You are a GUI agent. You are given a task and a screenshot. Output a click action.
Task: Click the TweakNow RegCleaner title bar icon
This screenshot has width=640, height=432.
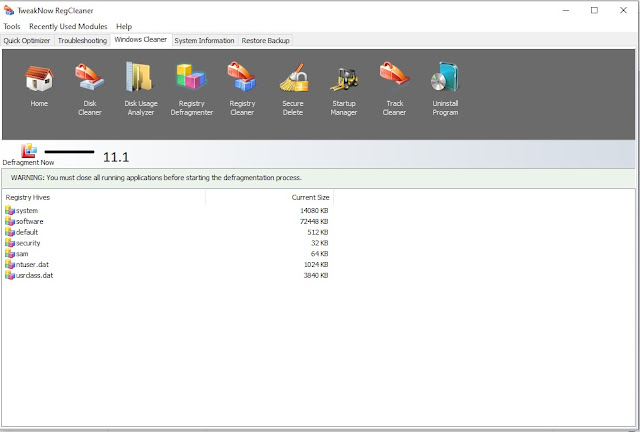[9, 10]
